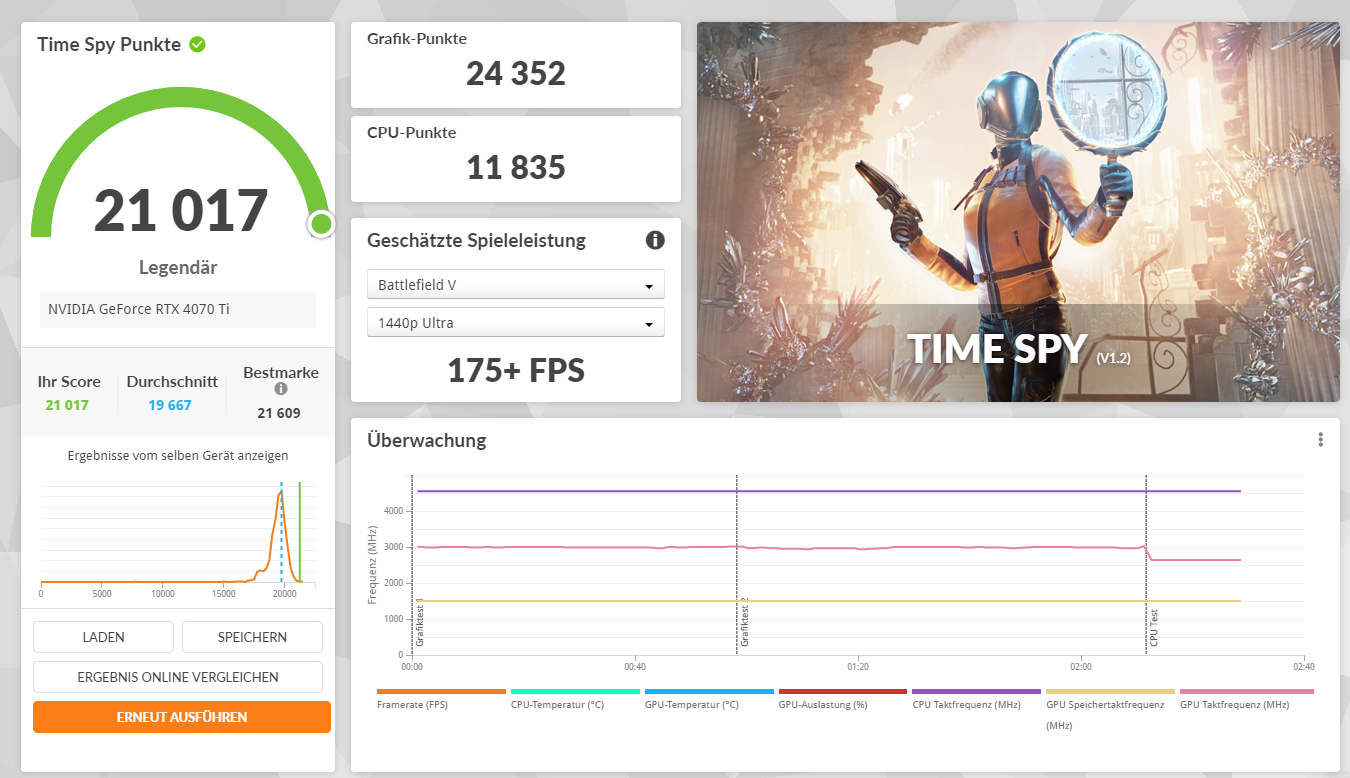Click the Bestmarke value 21 609

(279, 412)
